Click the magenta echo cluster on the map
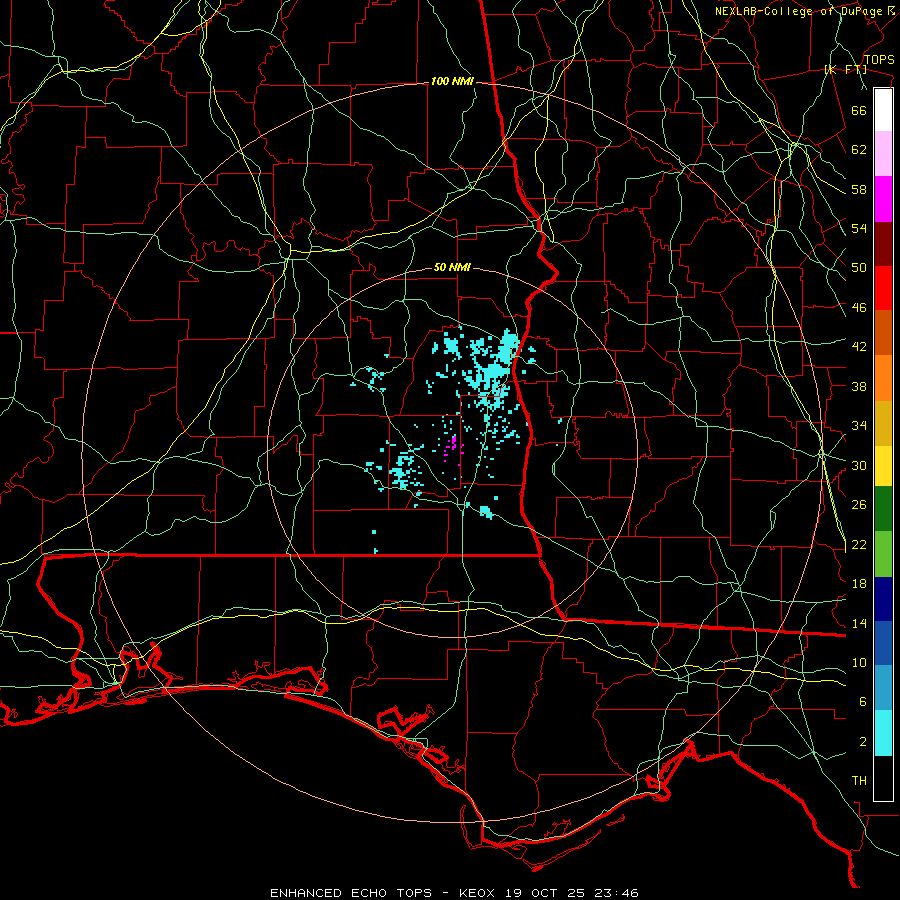 pyautogui.click(x=453, y=448)
